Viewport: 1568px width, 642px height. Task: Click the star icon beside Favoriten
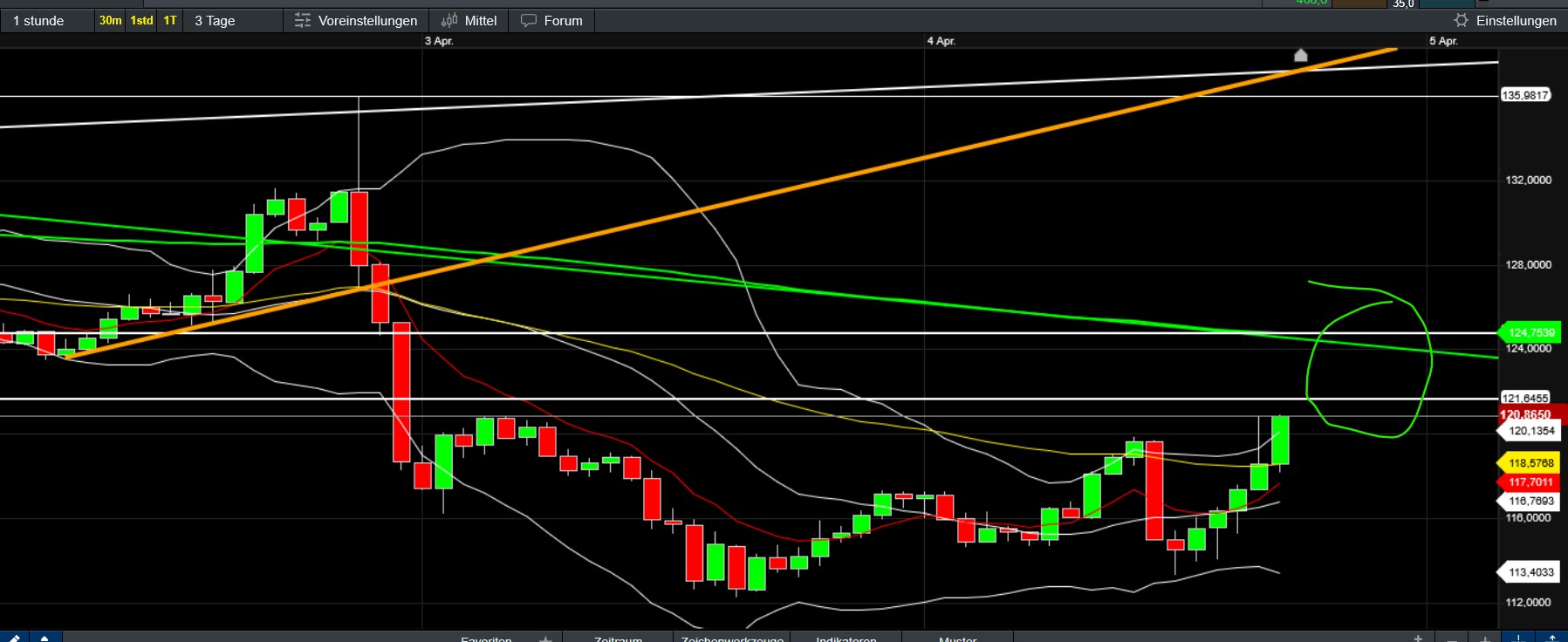coord(545,639)
